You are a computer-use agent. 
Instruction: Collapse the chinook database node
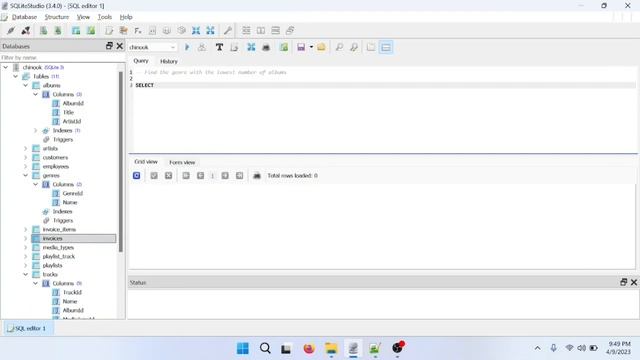(x=6, y=67)
